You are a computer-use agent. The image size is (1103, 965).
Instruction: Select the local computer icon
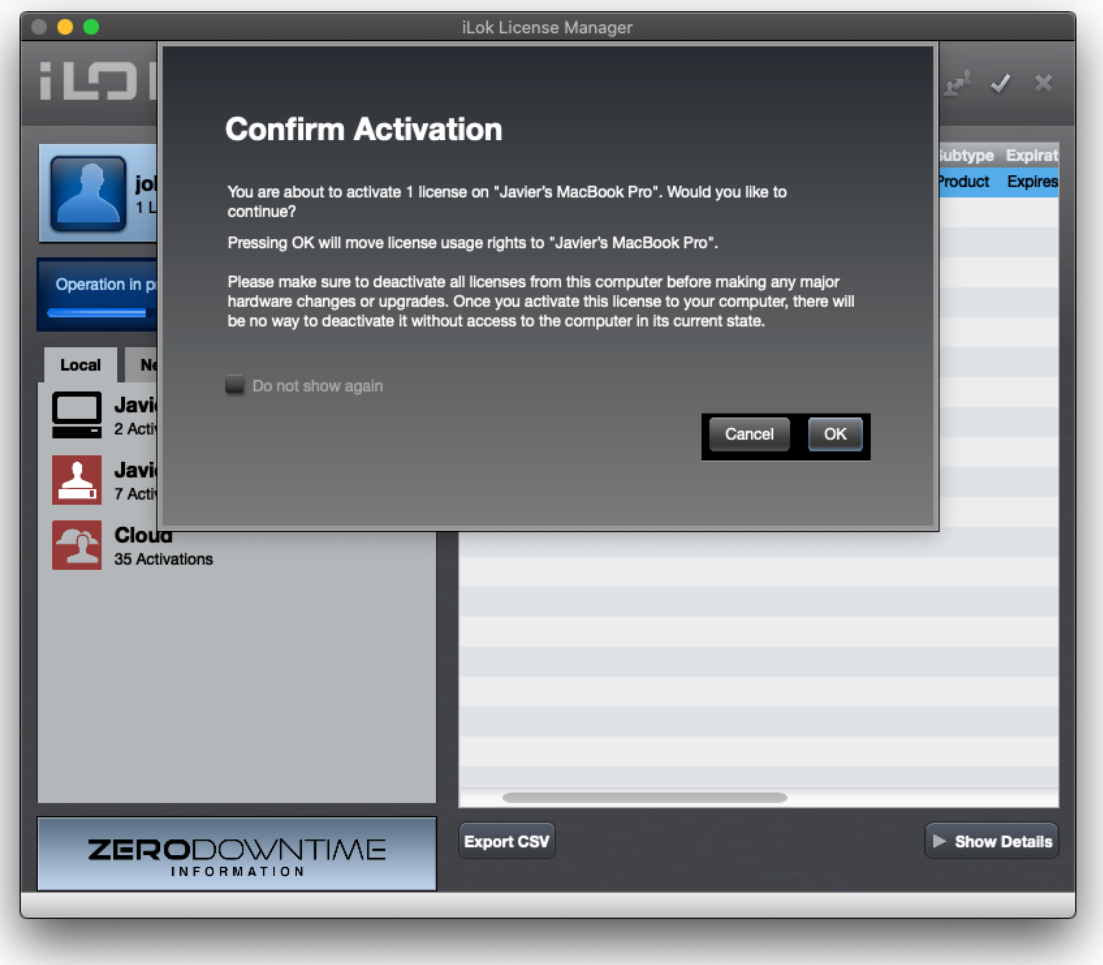click(x=77, y=415)
